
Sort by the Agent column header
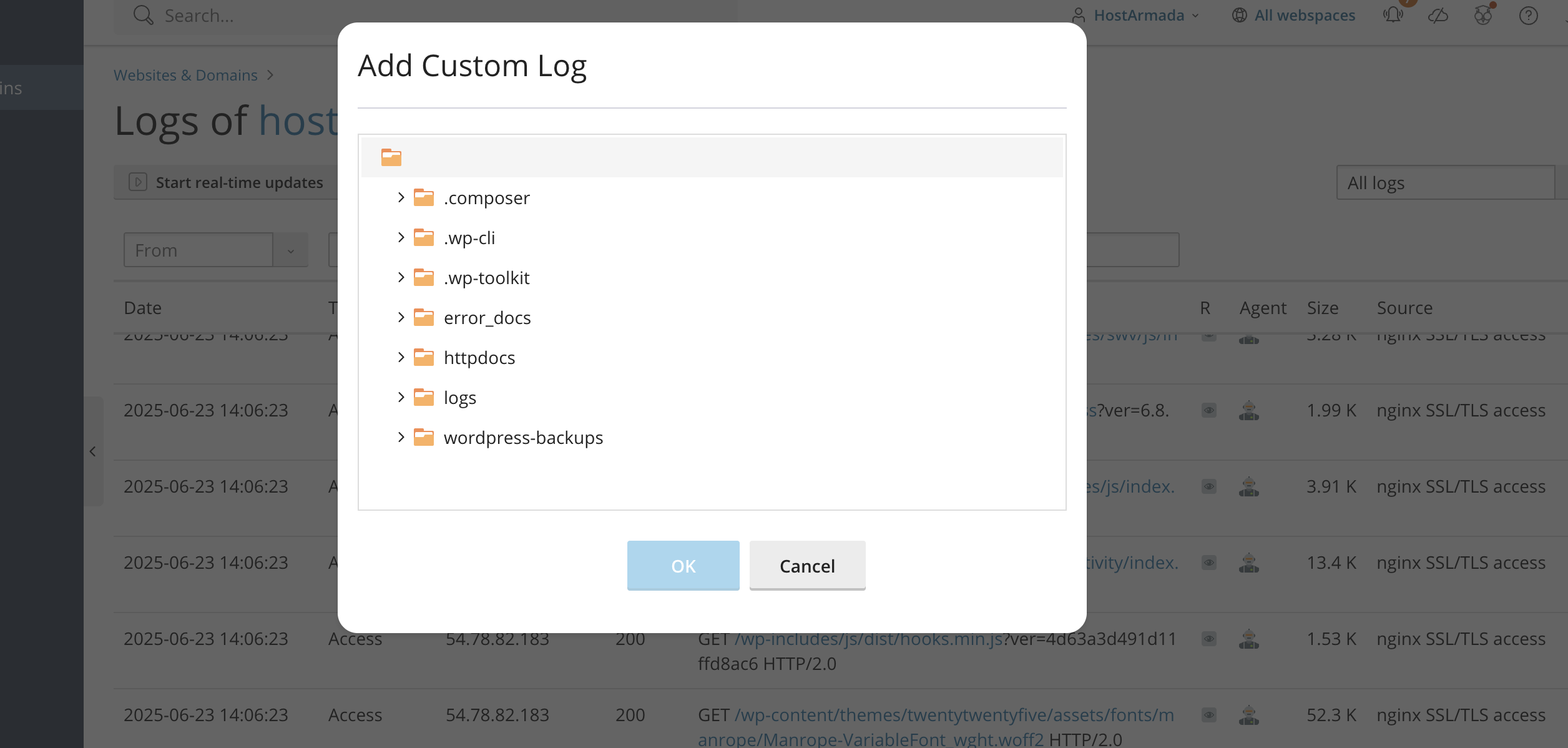[x=1263, y=308]
